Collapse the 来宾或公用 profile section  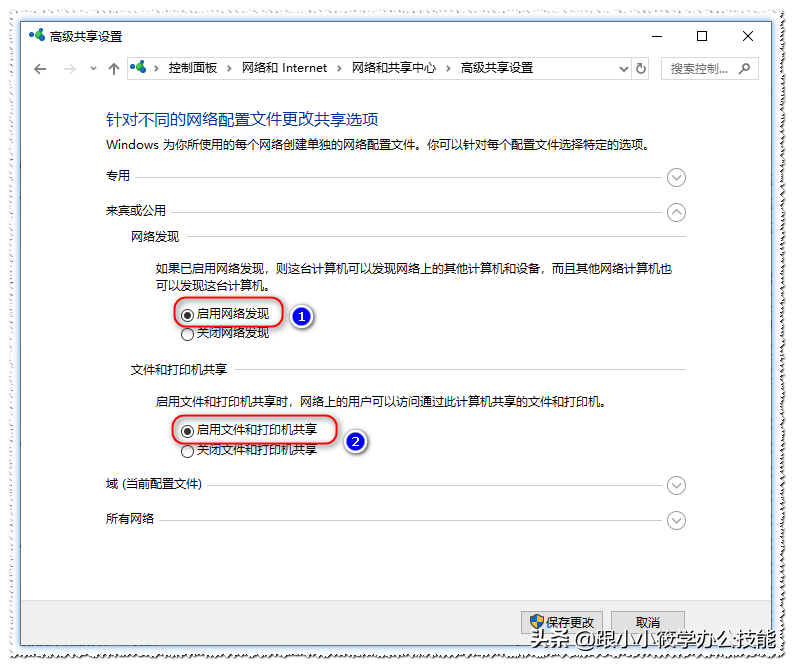tap(677, 212)
